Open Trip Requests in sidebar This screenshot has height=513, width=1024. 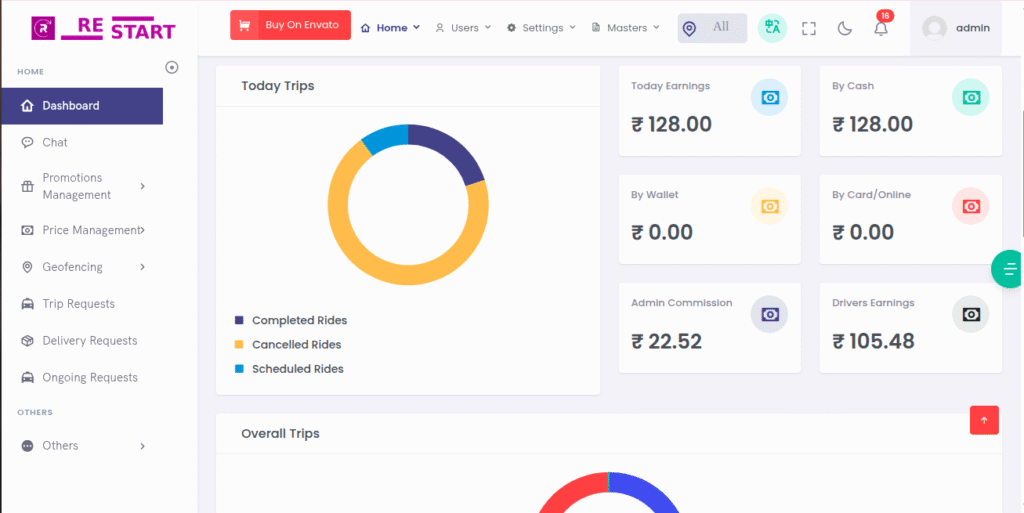[x=78, y=304]
